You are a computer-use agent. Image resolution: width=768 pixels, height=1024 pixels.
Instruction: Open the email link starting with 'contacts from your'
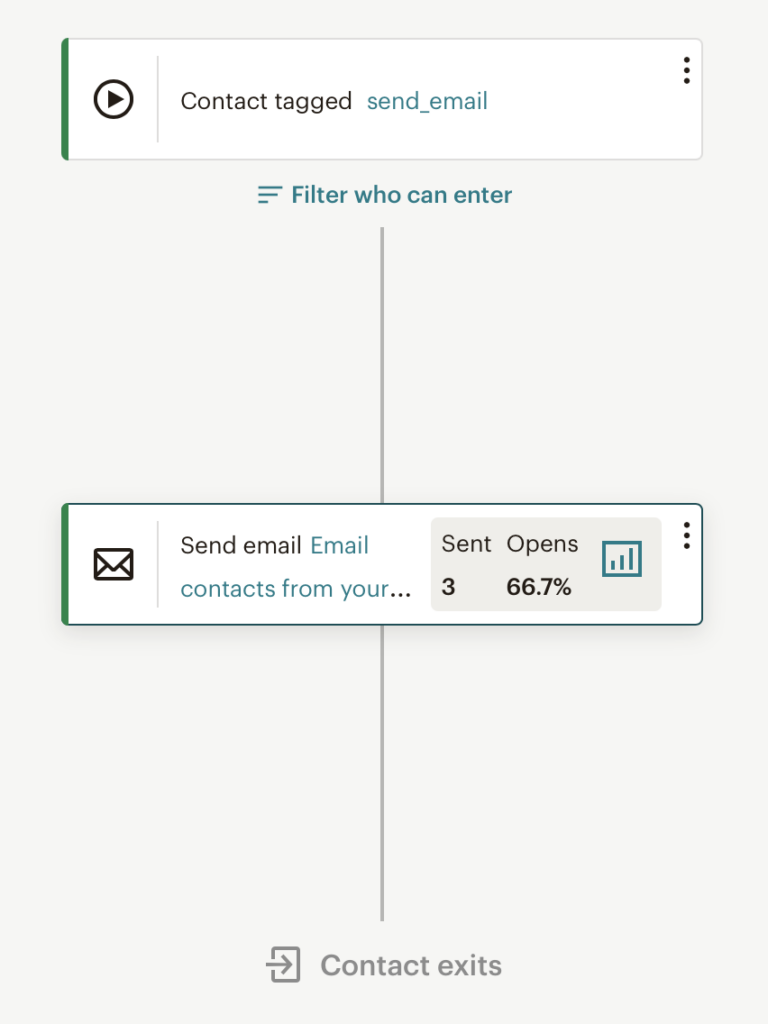296,588
